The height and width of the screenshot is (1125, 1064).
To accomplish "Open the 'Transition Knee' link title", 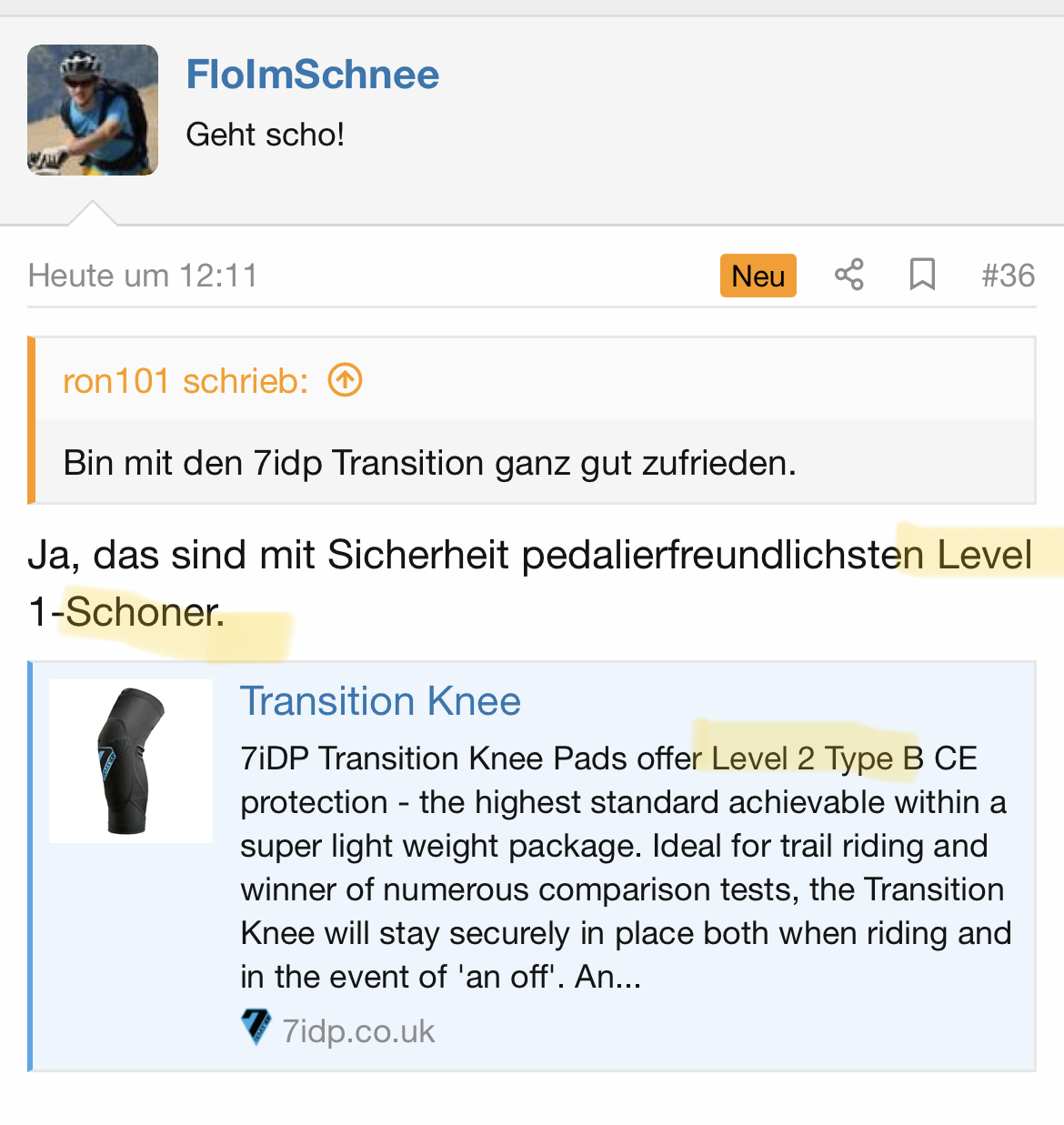I will [x=380, y=701].
